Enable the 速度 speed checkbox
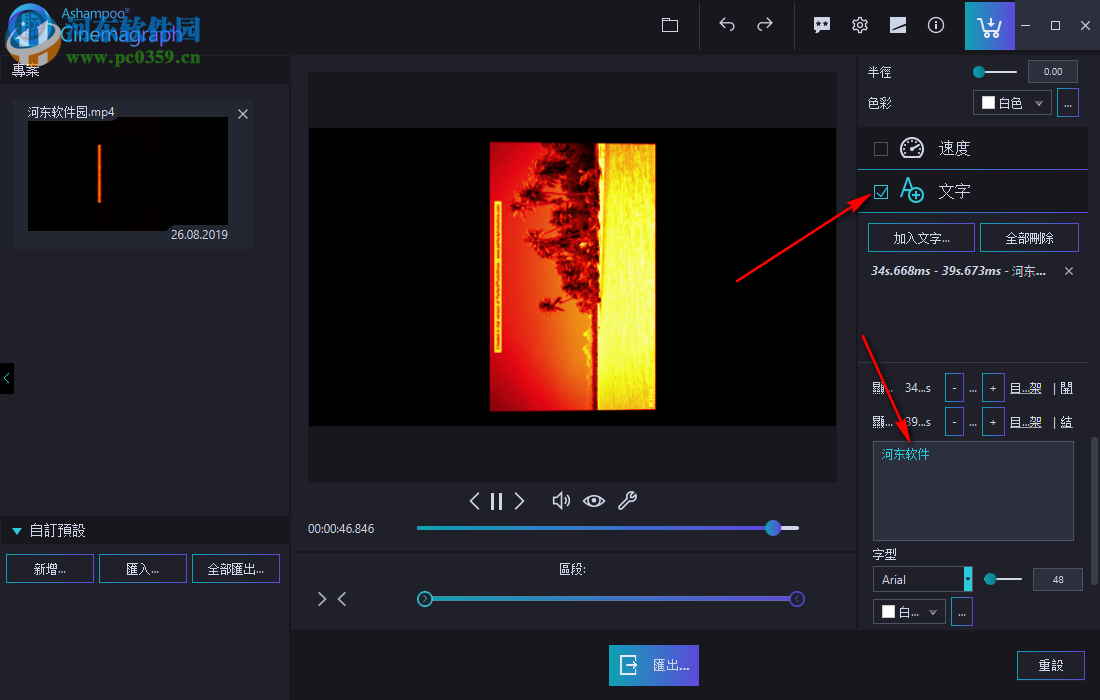 pos(880,147)
